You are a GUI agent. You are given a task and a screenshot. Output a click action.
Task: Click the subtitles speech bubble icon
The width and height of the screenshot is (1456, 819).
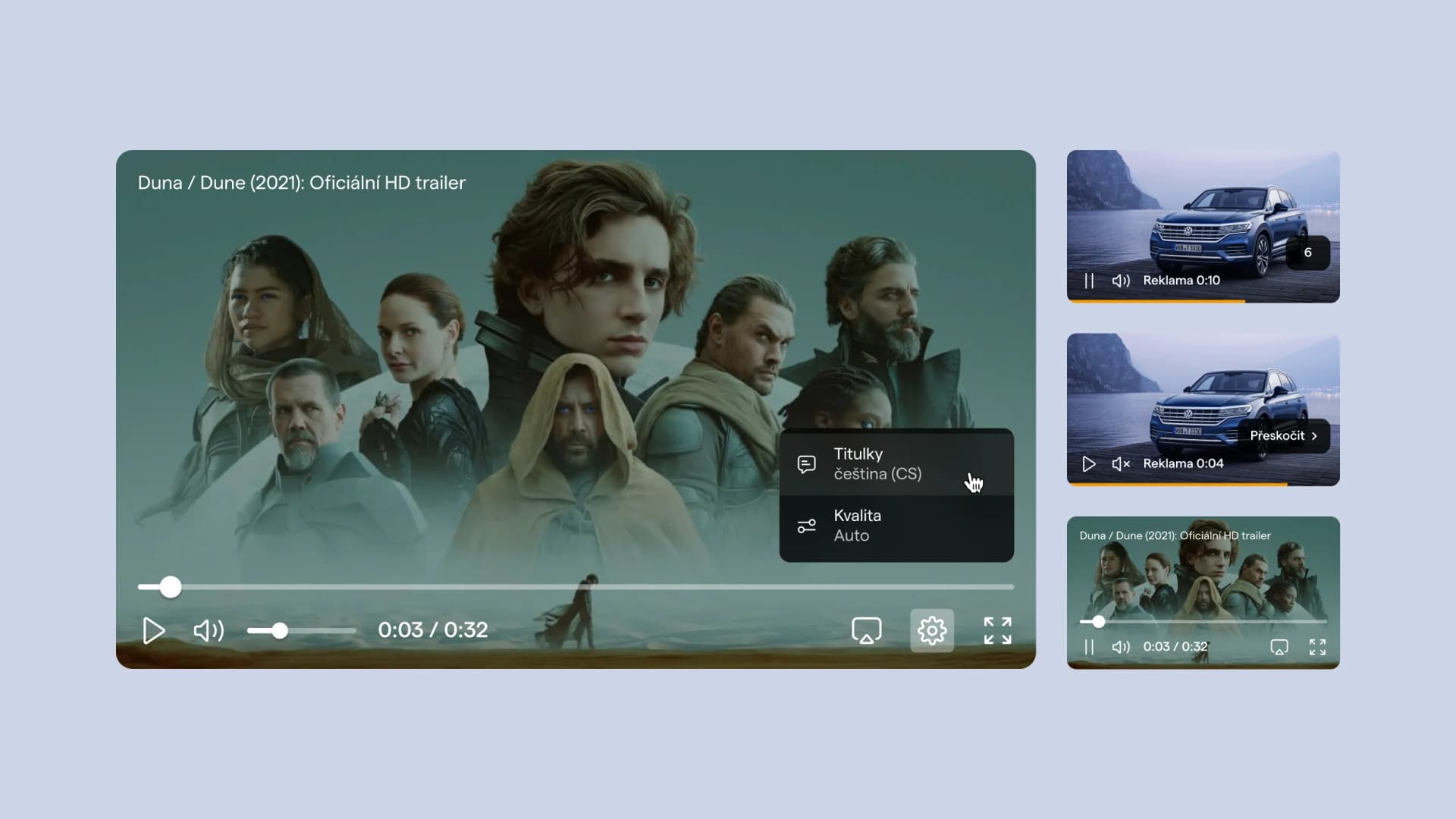(807, 464)
